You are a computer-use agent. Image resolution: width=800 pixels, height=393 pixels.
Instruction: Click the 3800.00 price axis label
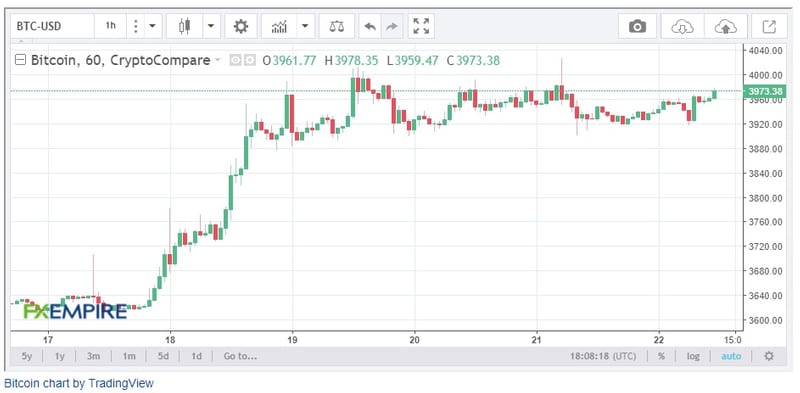[x=766, y=198]
